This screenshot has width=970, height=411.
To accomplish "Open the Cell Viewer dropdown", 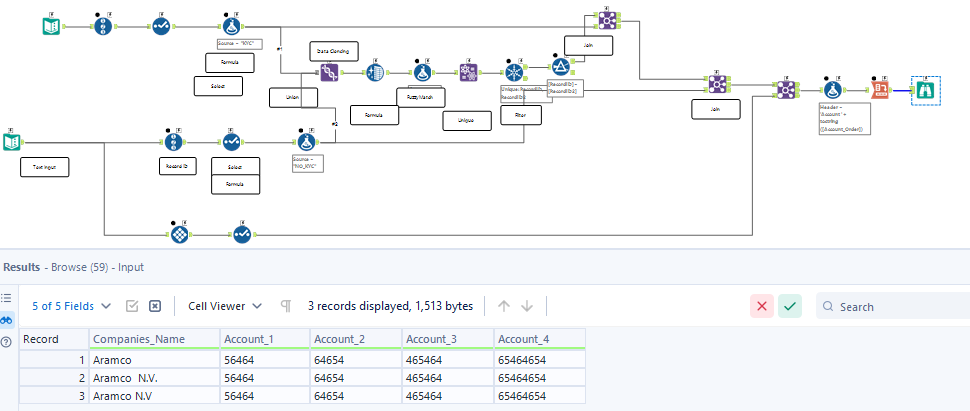I will click(225, 306).
